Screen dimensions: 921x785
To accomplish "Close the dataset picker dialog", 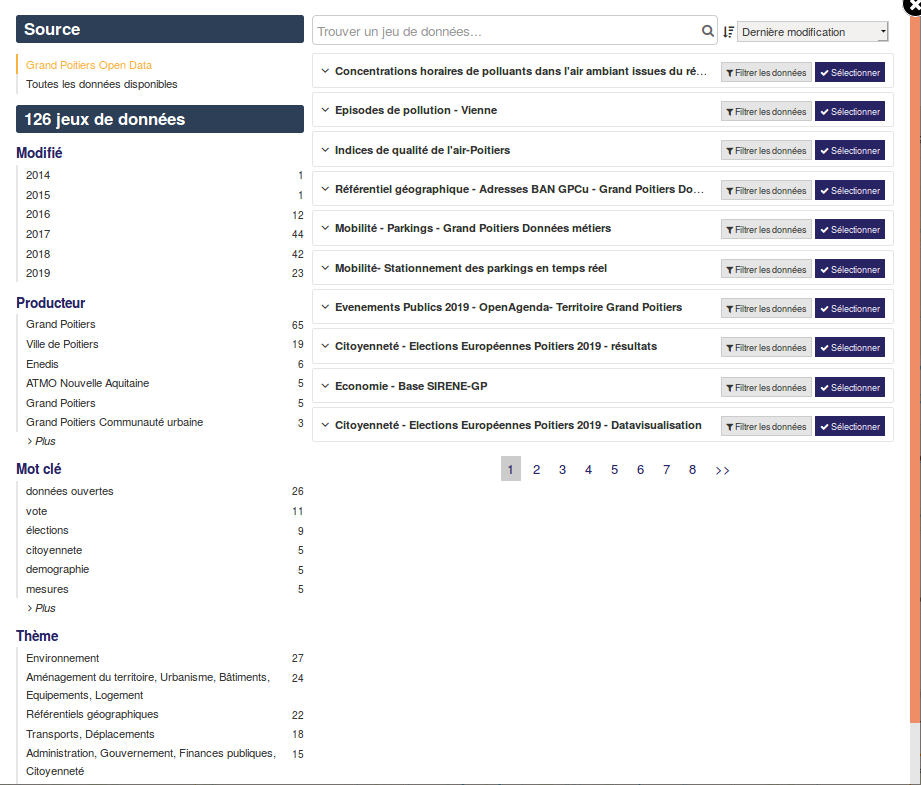I will (913, 5).
